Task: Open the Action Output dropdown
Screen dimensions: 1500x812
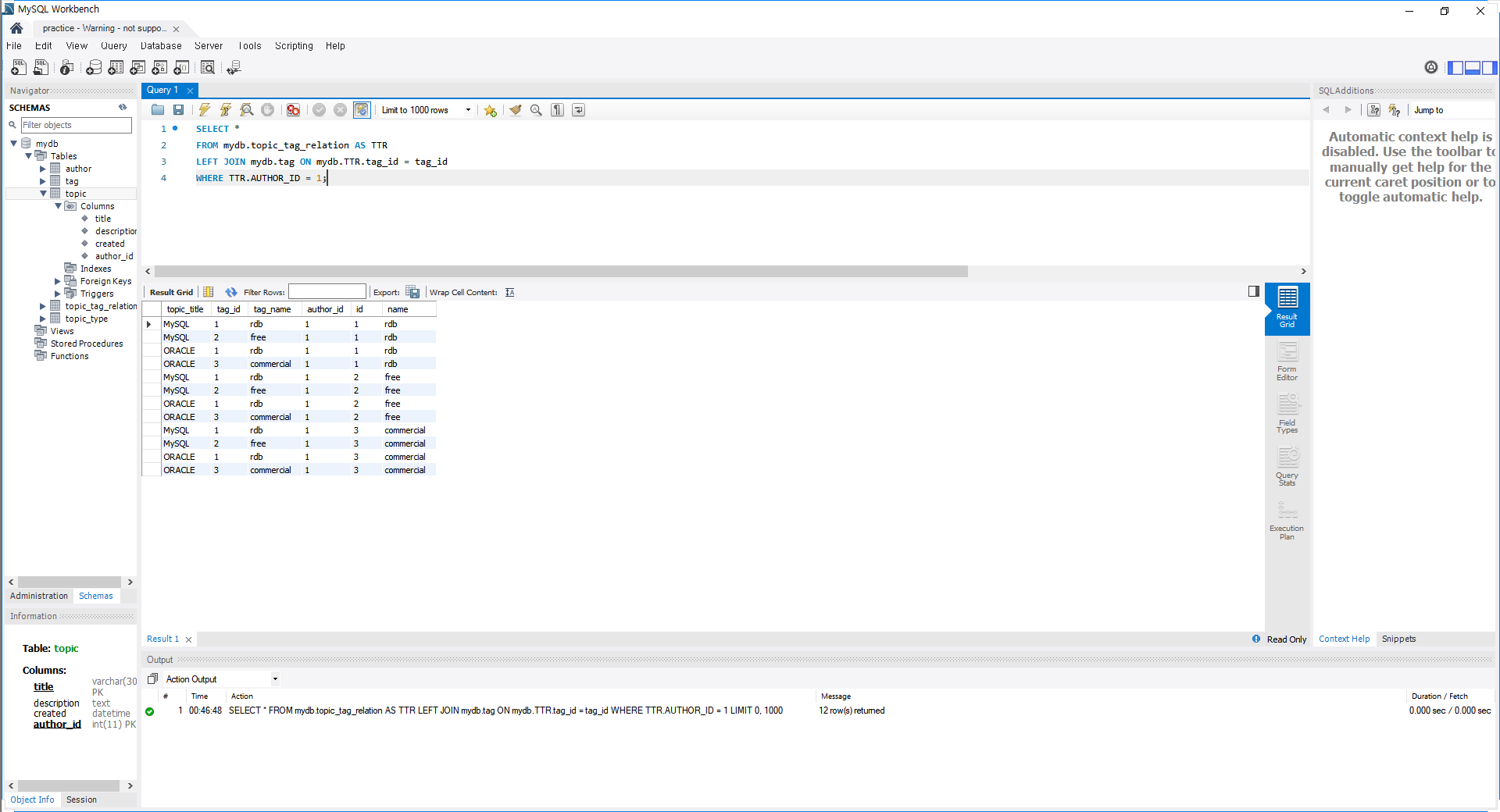Action: [275, 679]
